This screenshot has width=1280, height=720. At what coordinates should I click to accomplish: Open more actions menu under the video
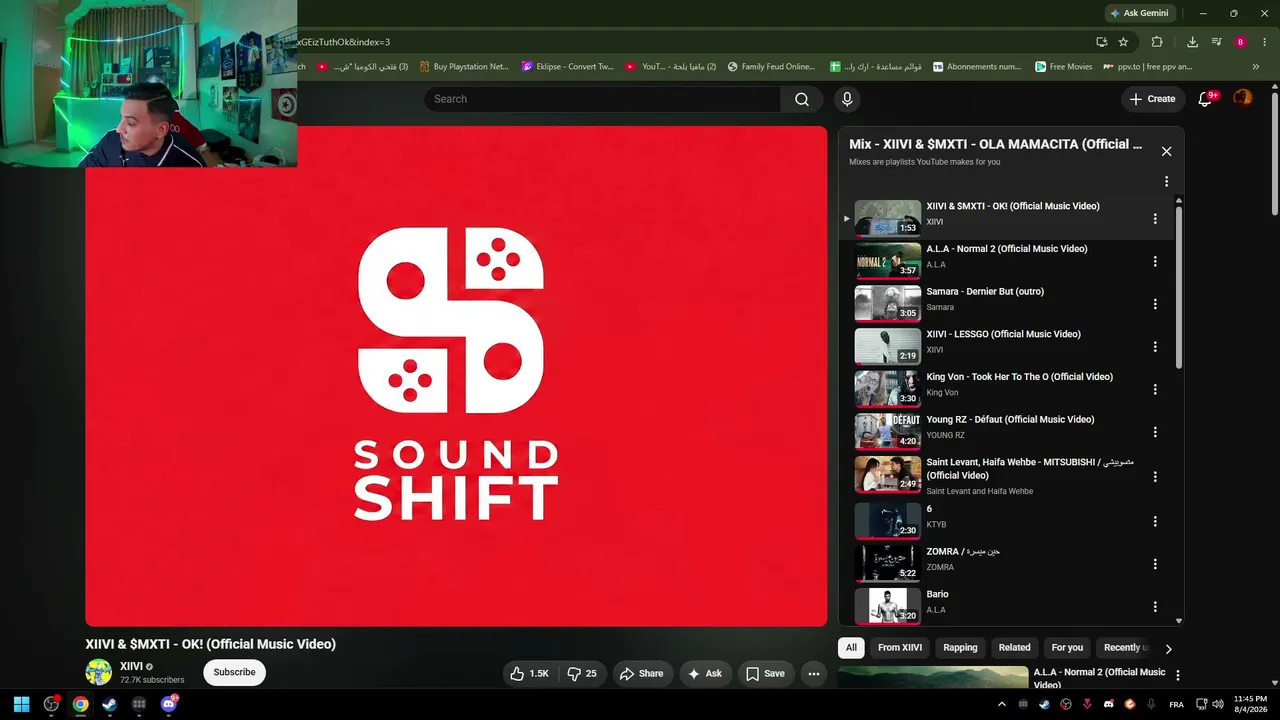tap(814, 674)
